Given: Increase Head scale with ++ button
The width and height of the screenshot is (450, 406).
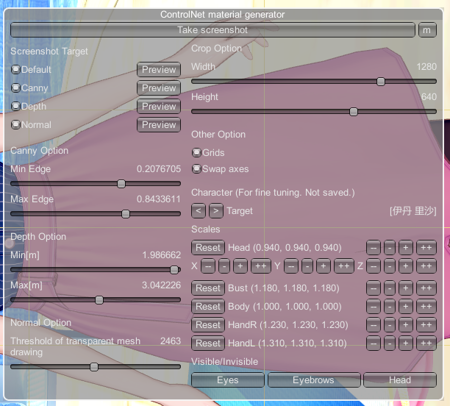Looking at the screenshot, I should point(426,248).
